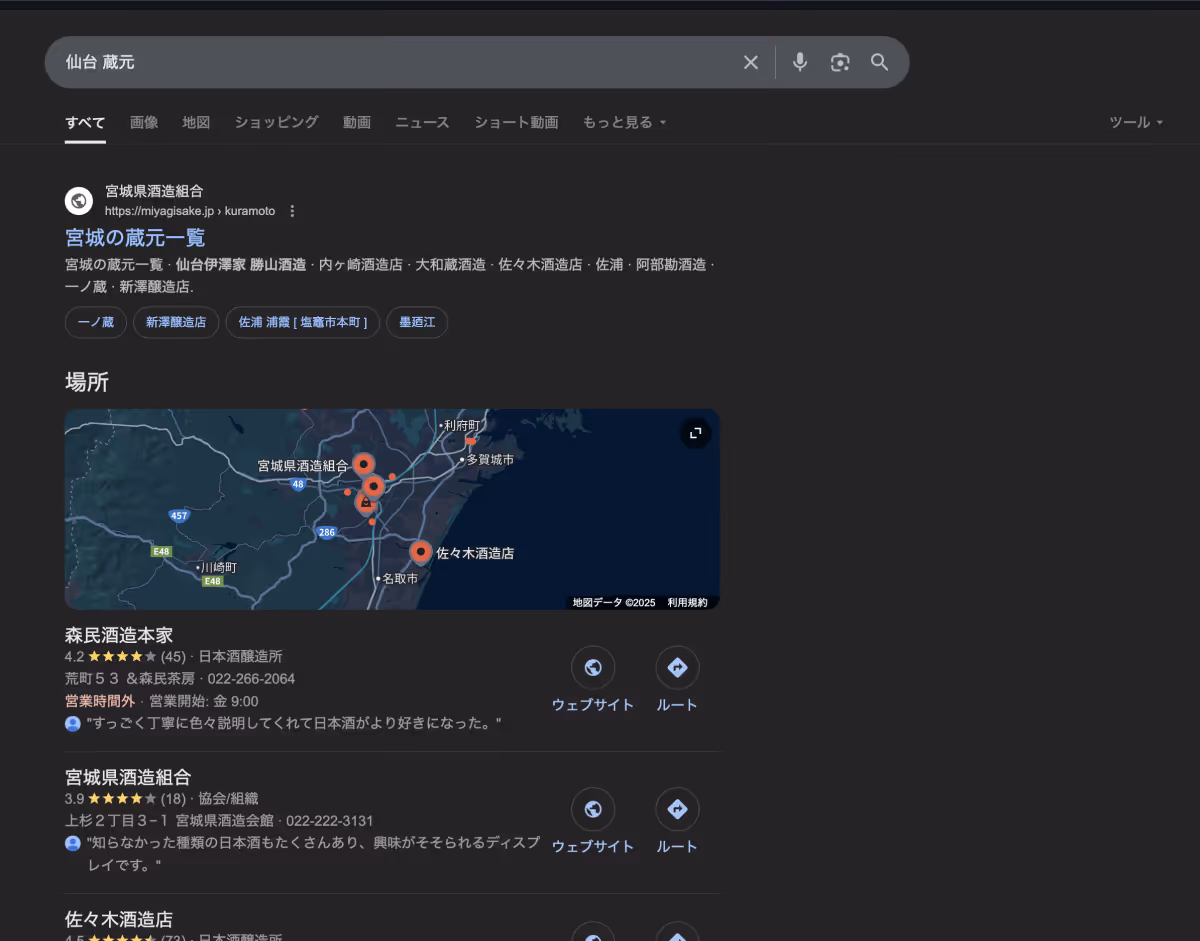The height and width of the screenshot is (941, 1200).
Task: Switch to the ニュース tab
Action: 422,122
